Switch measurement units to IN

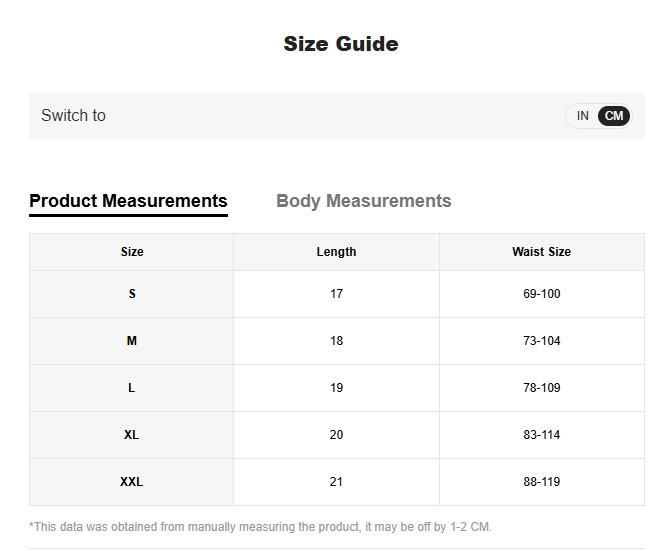[582, 116]
